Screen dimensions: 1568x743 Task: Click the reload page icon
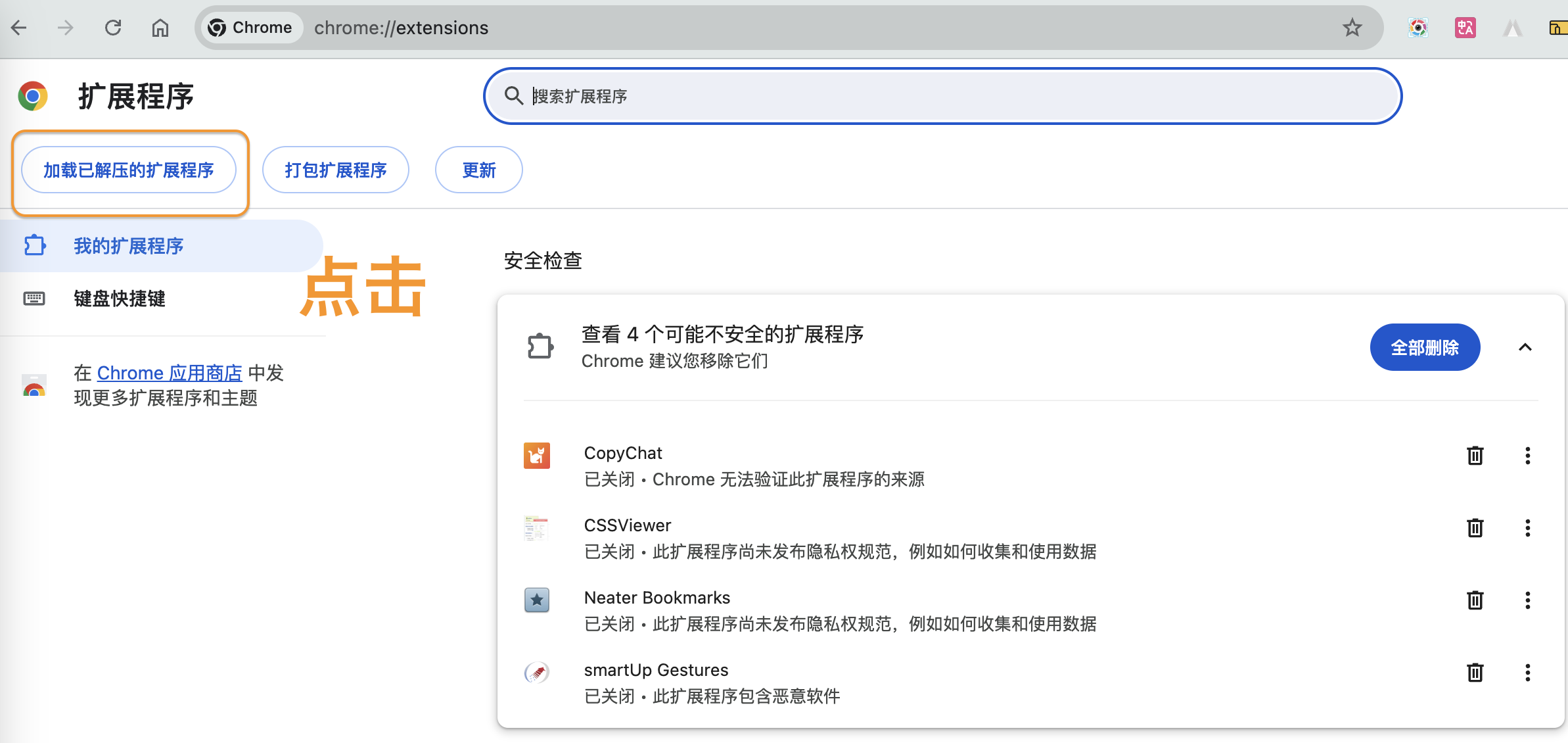click(x=113, y=27)
